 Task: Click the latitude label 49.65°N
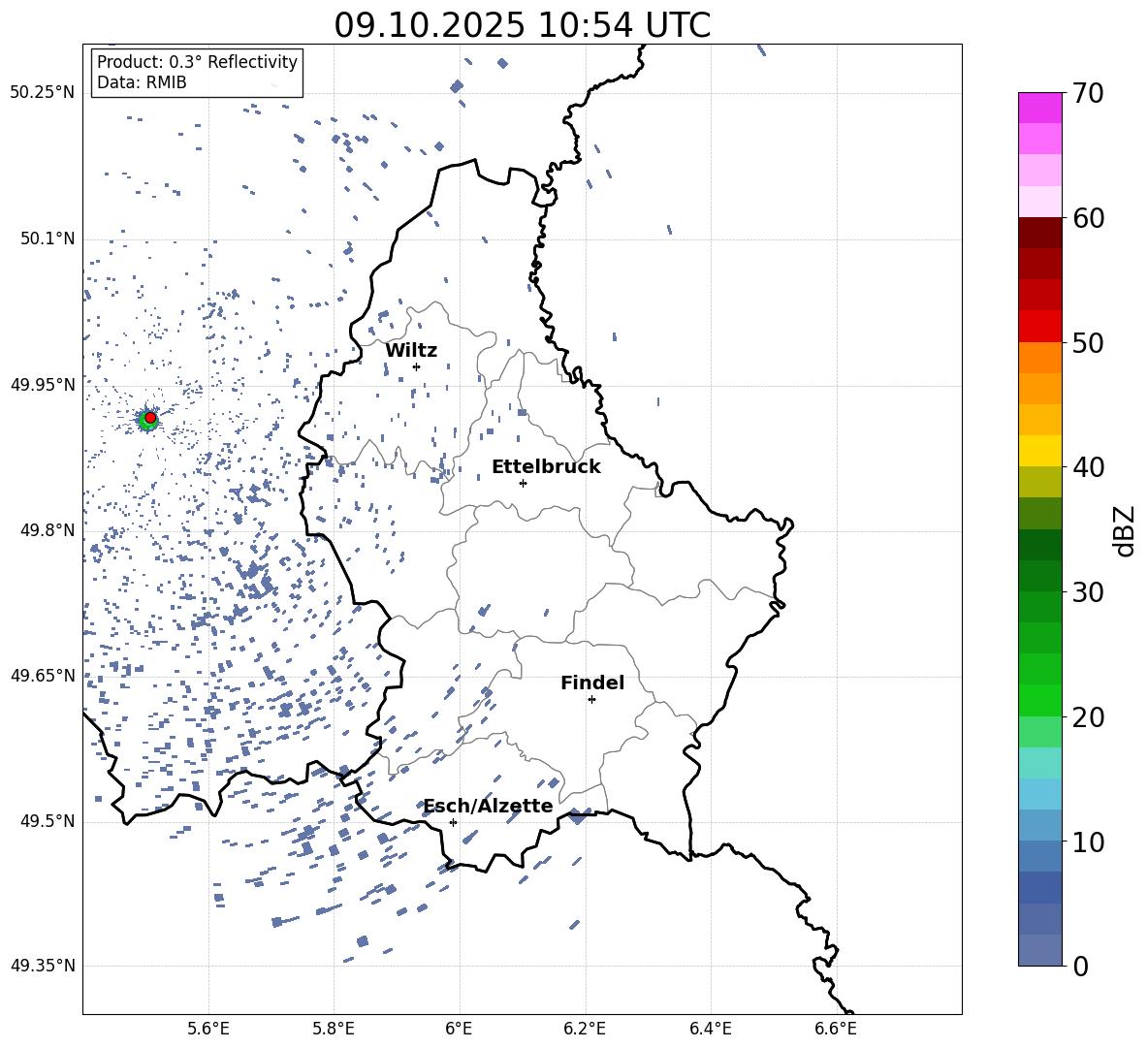pyautogui.click(x=43, y=675)
